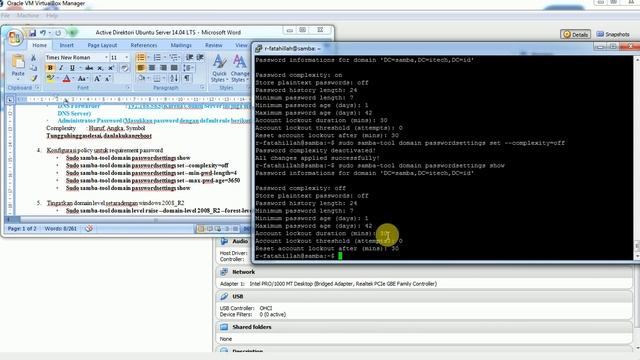
Task: Toggle Align Text Left
Action: [x=141, y=68]
